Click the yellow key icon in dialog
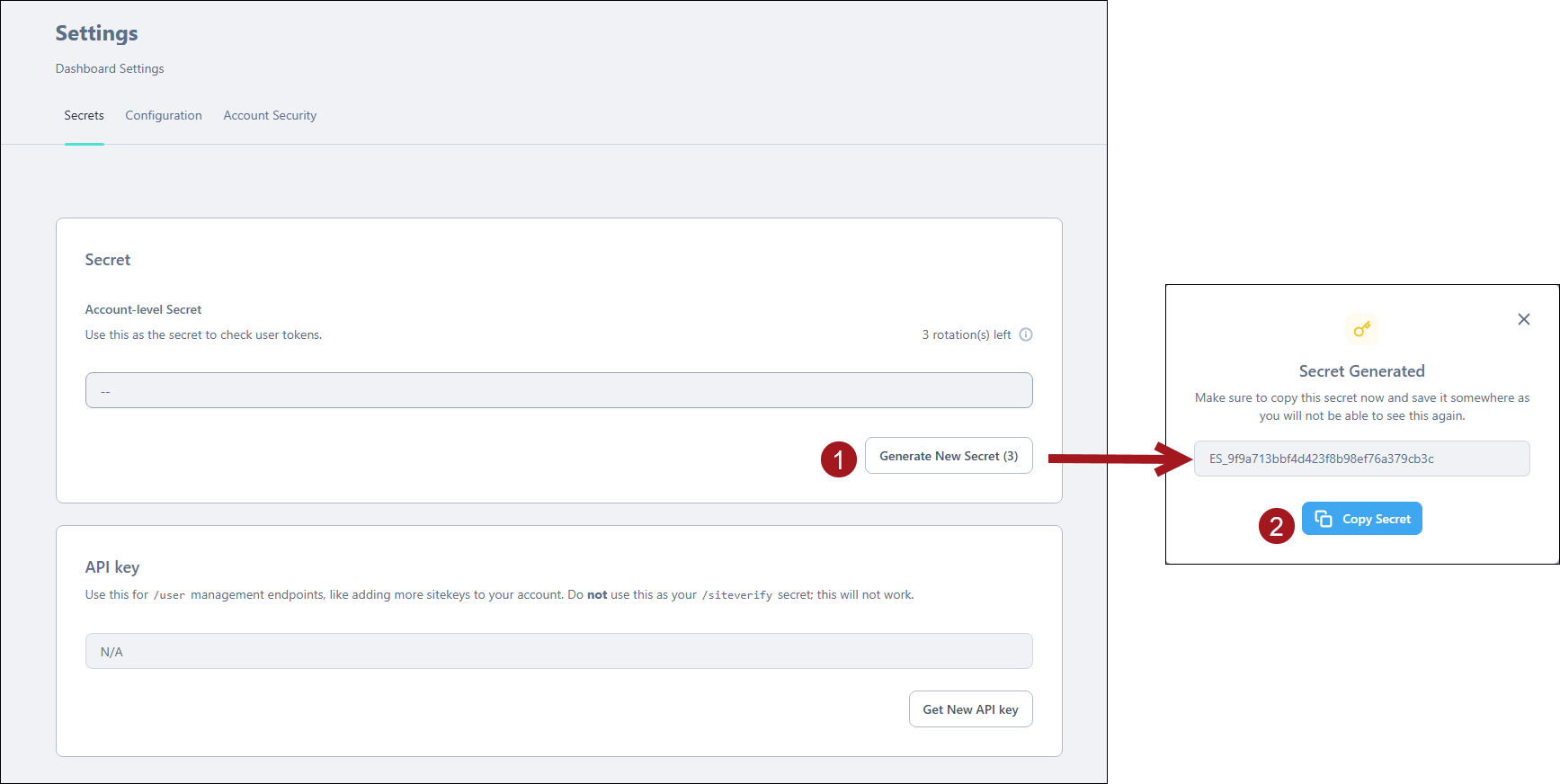The width and height of the screenshot is (1560, 784). coord(1361,329)
